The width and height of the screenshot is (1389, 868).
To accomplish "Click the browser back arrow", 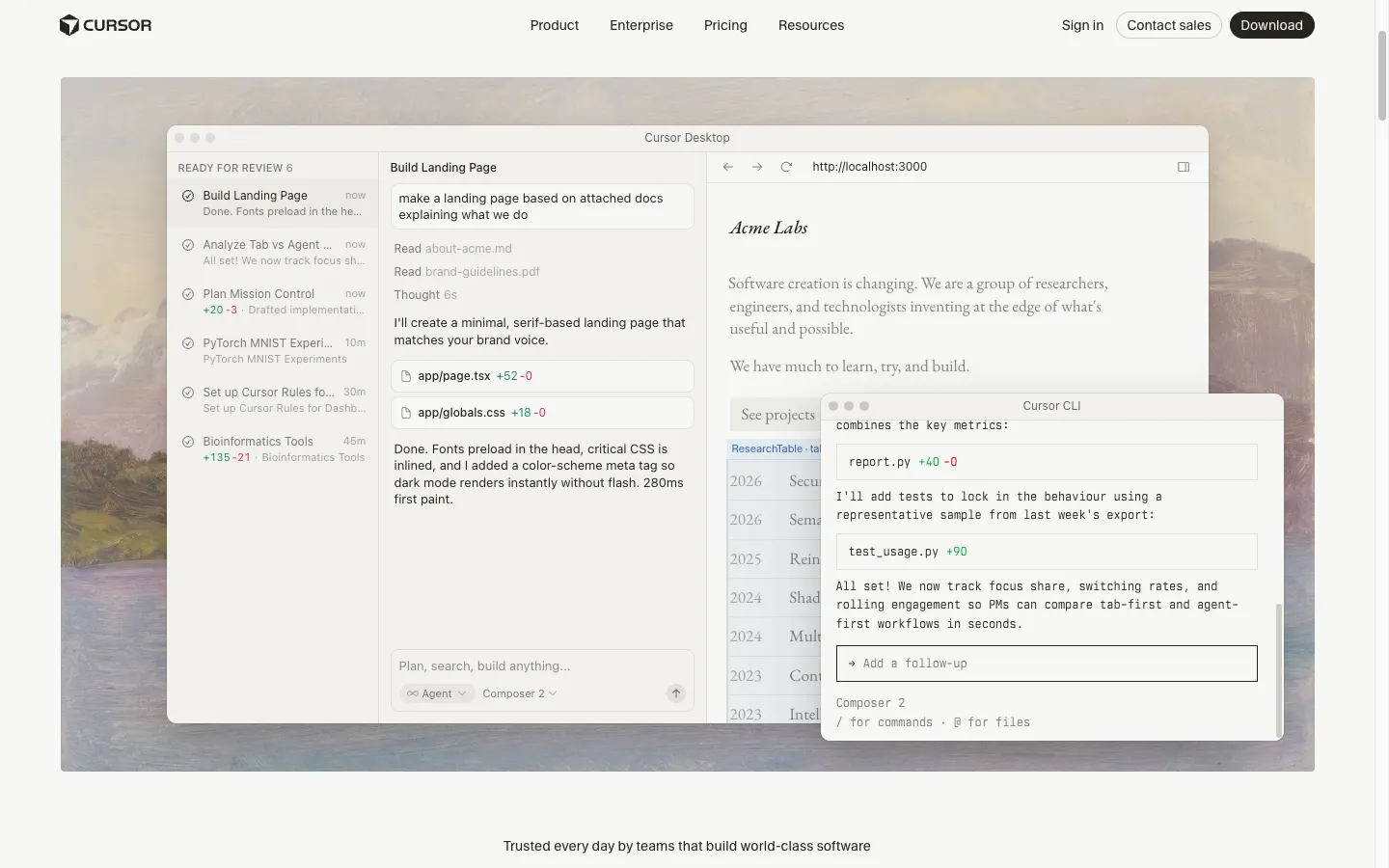I will [728, 167].
